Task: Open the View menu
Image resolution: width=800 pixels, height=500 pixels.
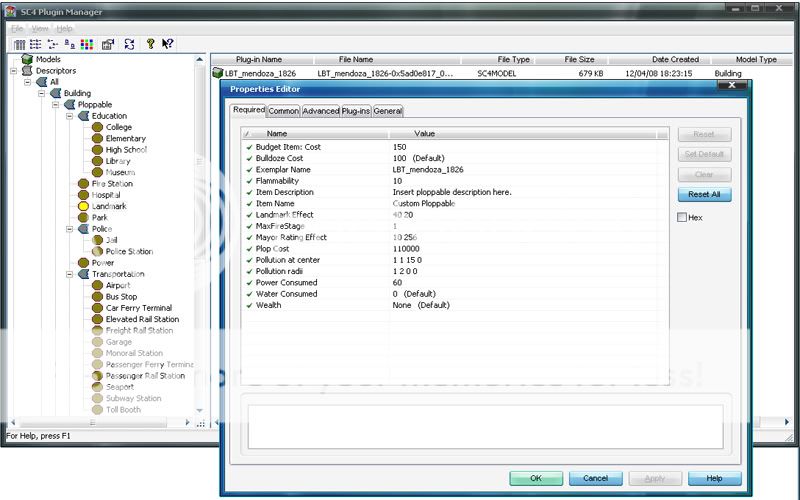Action: coord(39,29)
